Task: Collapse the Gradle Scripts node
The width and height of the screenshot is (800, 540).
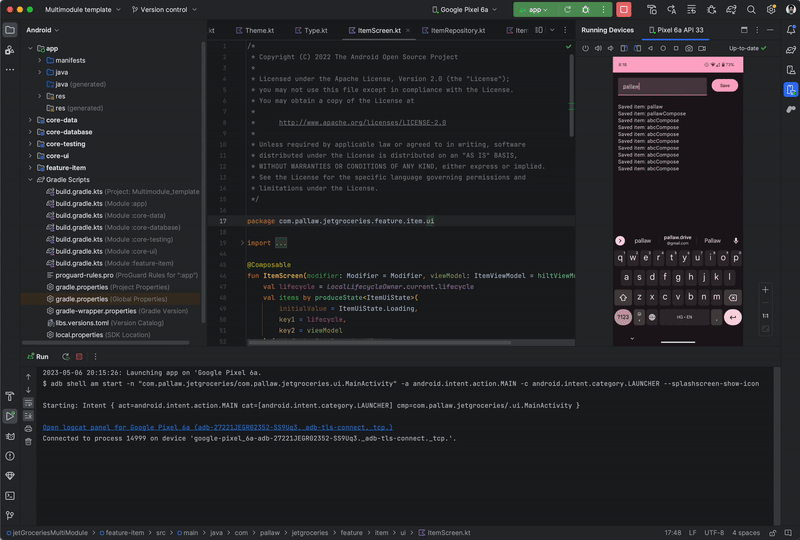Action: [30, 180]
